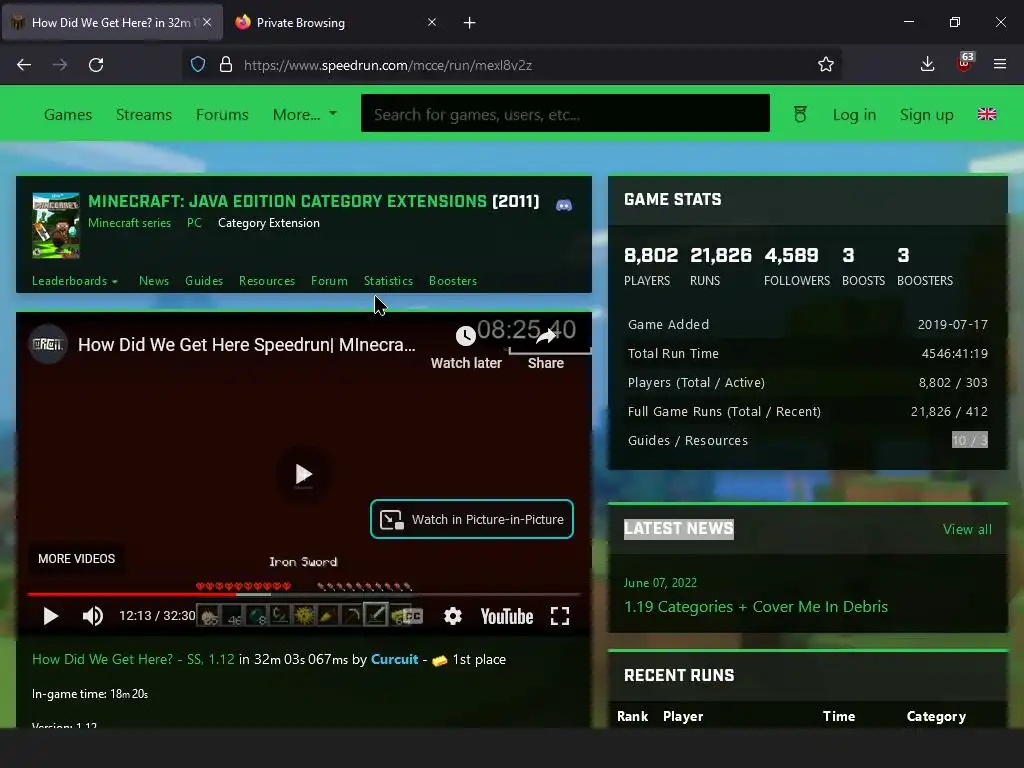This screenshot has height=768, width=1024.
Task: Toggle fullscreen on the video player
Action: [x=560, y=616]
